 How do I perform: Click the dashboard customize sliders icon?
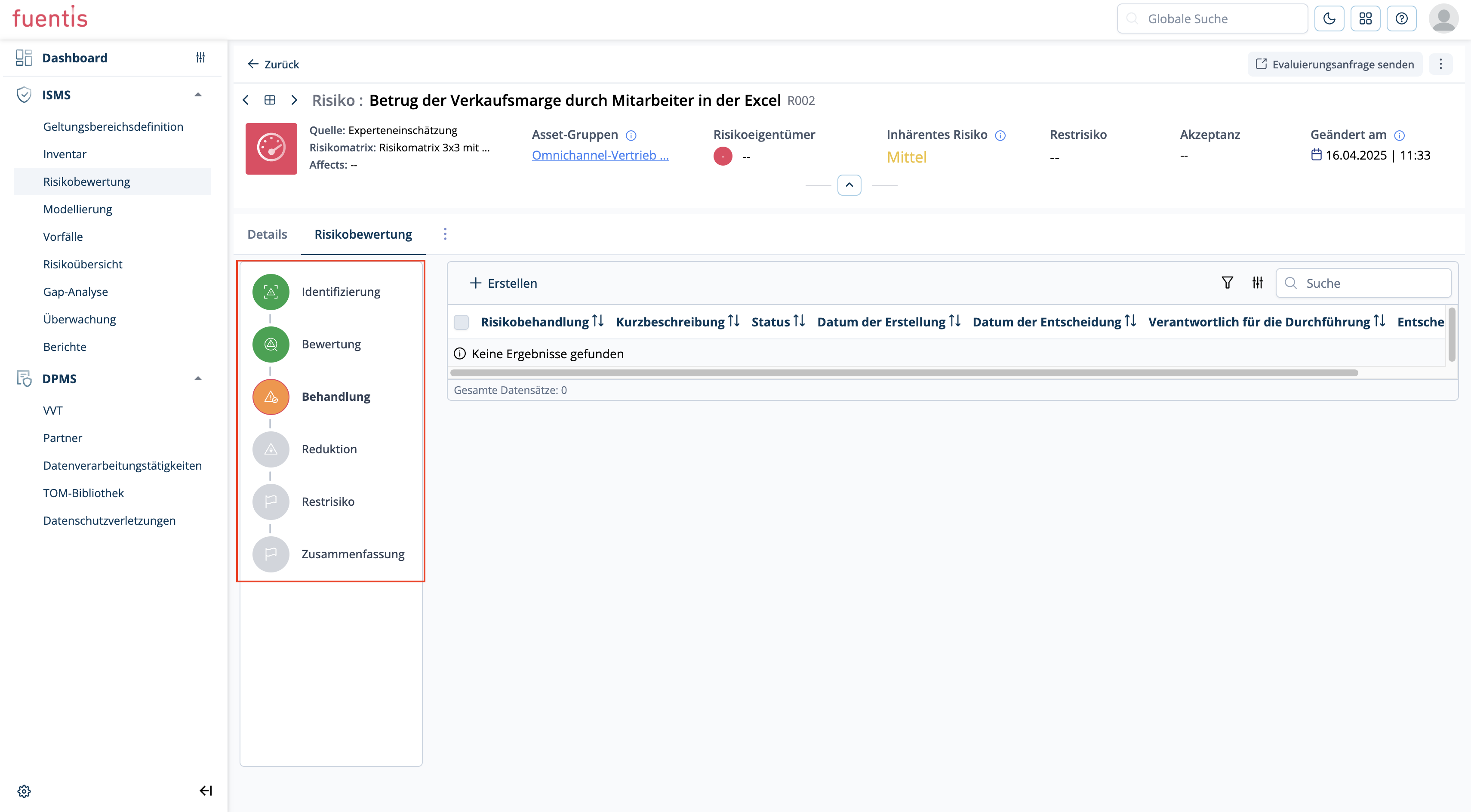(x=200, y=58)
